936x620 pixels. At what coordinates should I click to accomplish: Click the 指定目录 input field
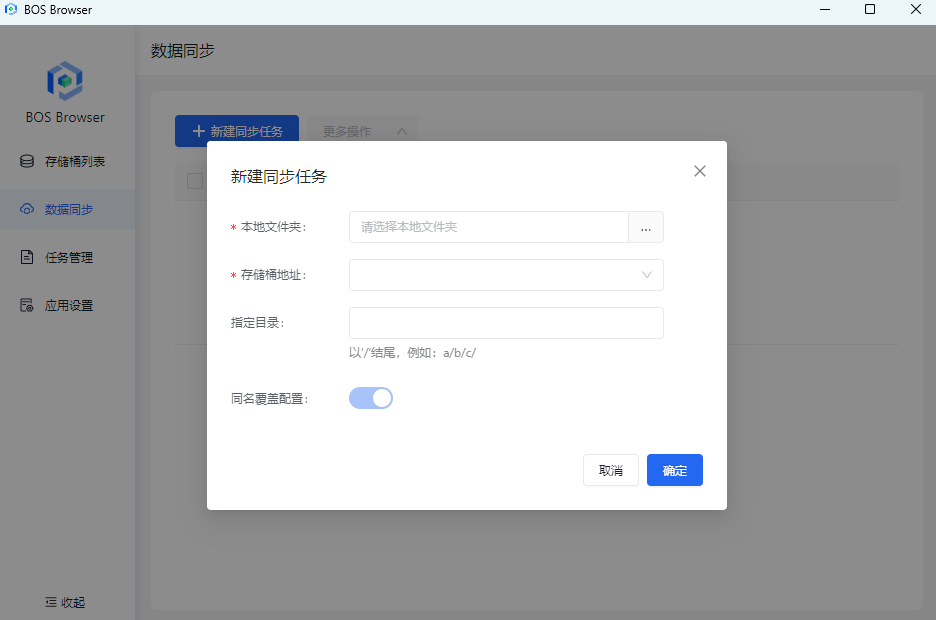click(x=506, y=323)
